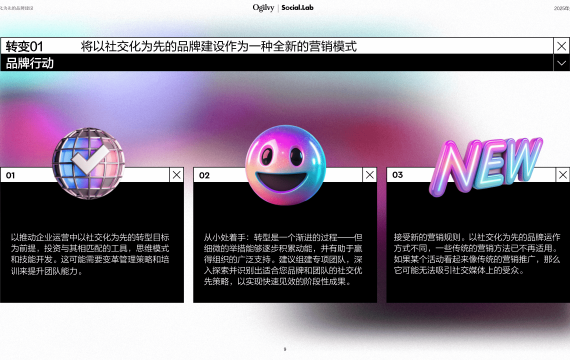Click the card number 01 label

click(10, 175)
